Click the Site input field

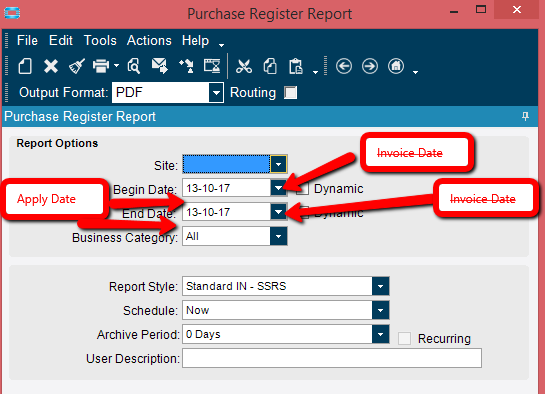[x=226, y=164]
